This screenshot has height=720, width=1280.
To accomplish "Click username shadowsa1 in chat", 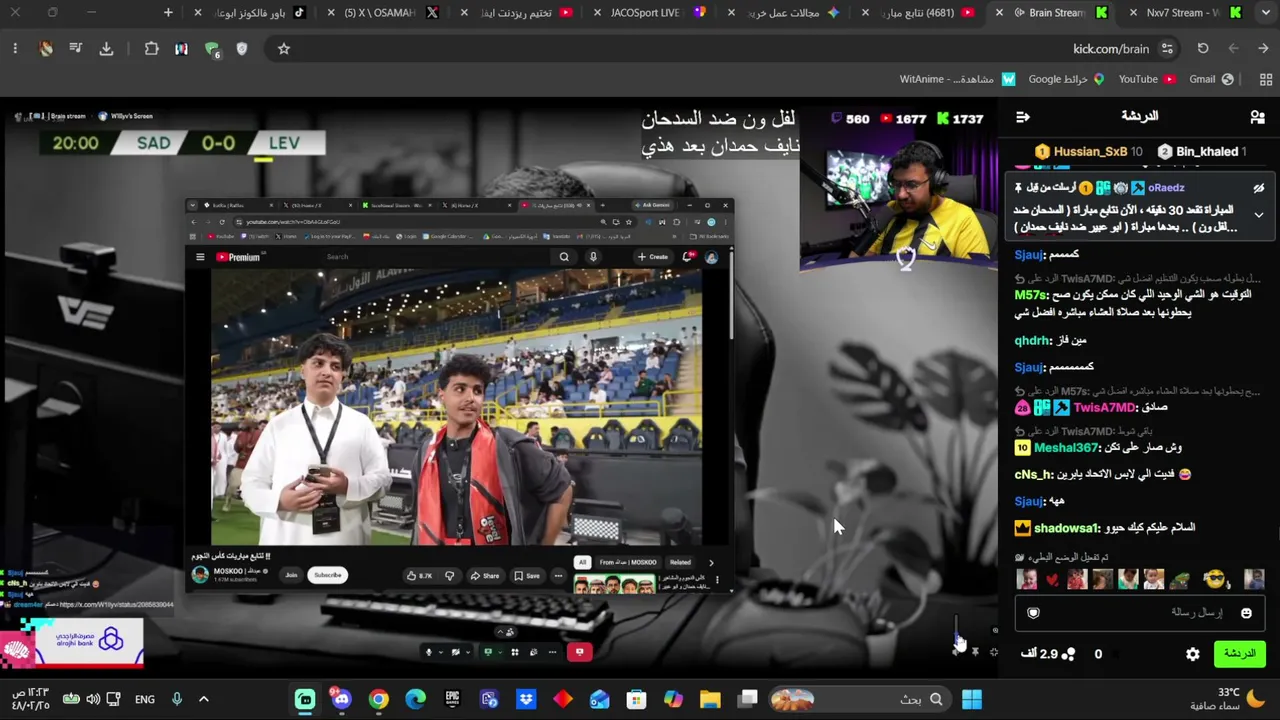I will coord(1067,528).
